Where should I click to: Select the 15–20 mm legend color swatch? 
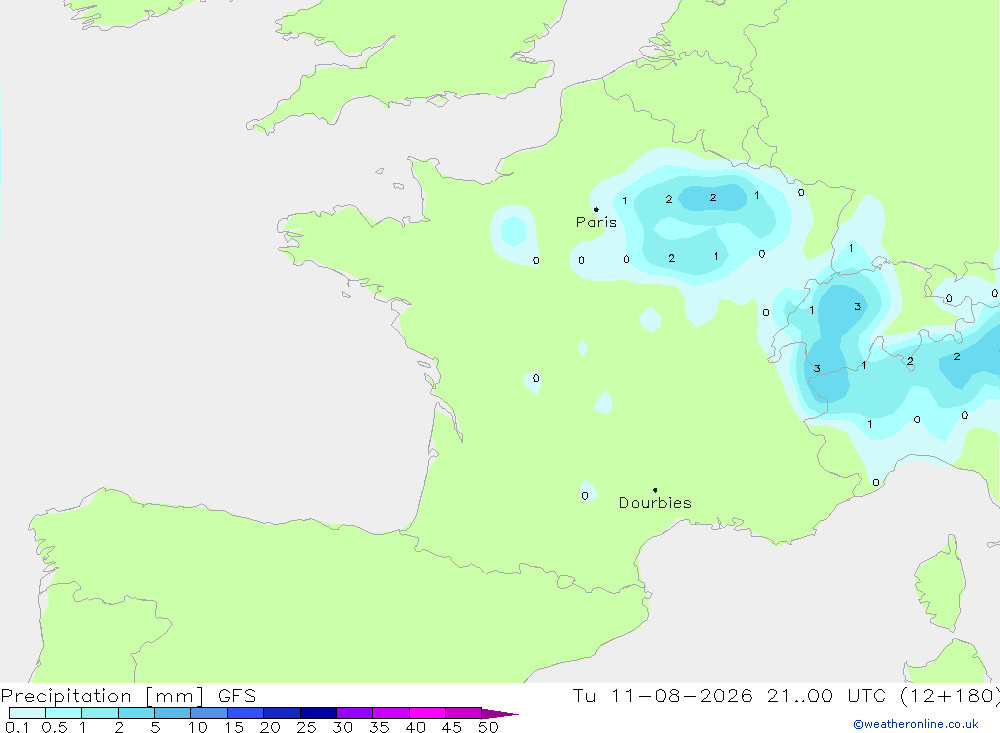point(246,713)
